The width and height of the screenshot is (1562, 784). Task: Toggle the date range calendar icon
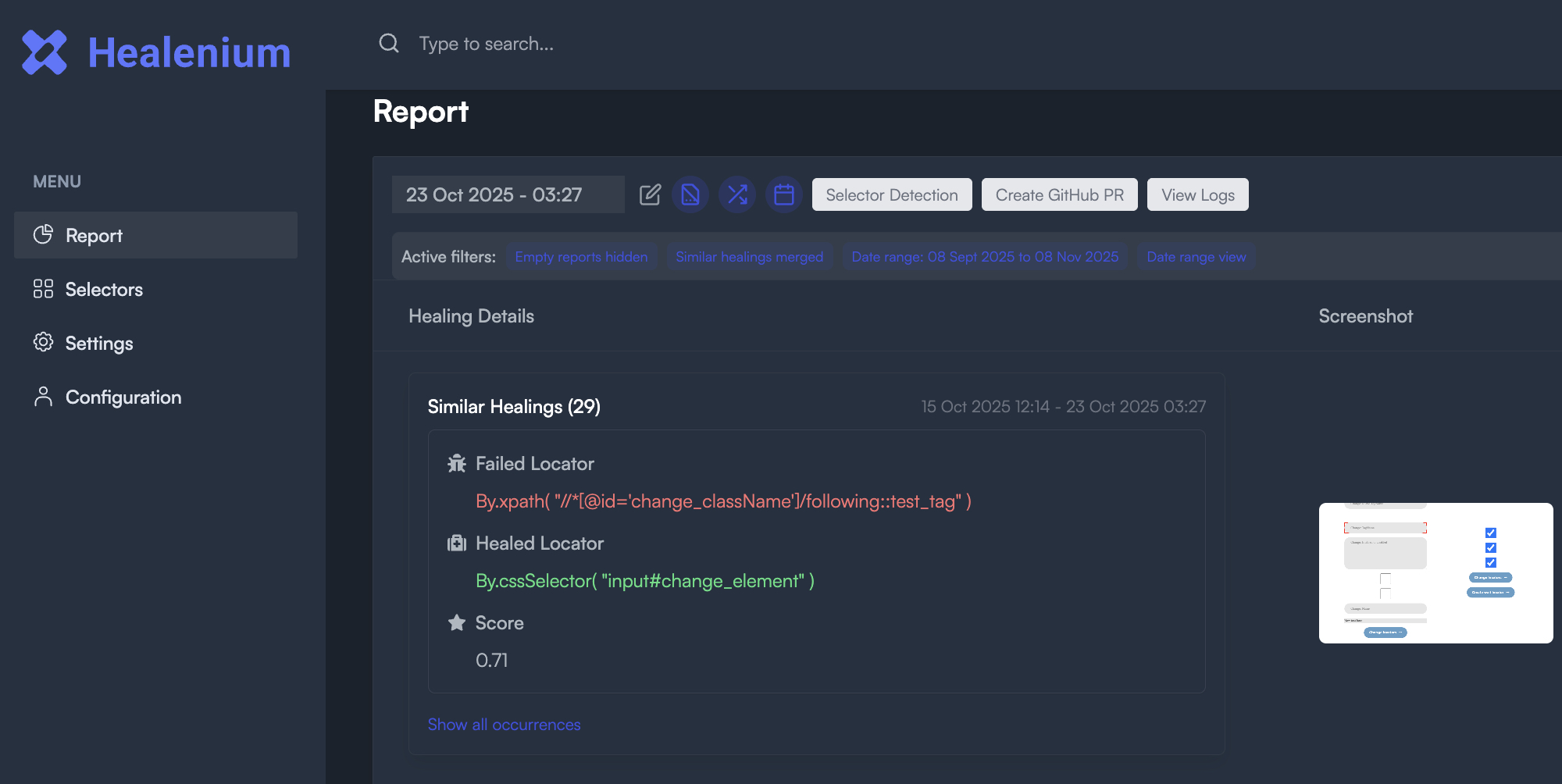click(784, 194)
